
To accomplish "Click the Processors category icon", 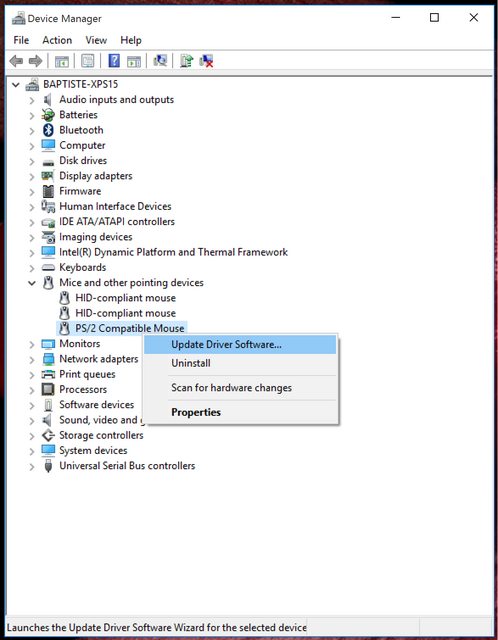I will point(48,389).
